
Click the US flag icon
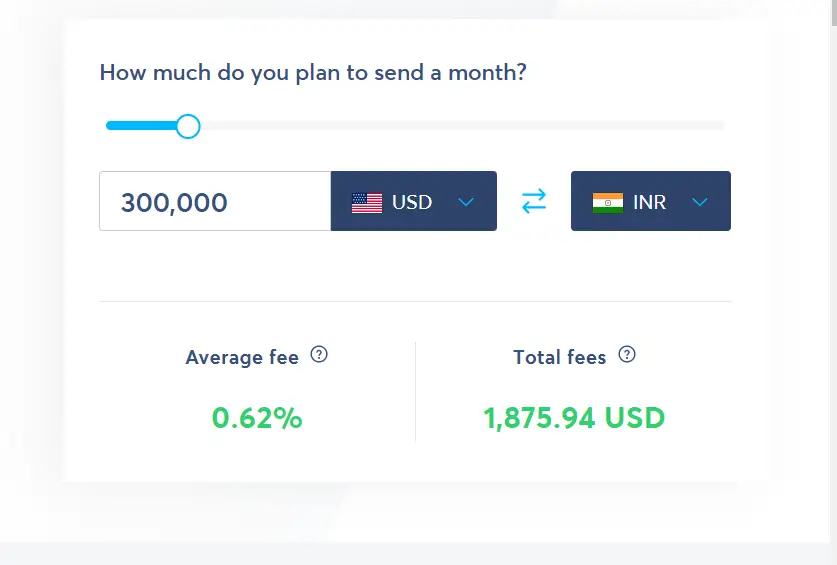pyautogui.click(x=367, y=203)
